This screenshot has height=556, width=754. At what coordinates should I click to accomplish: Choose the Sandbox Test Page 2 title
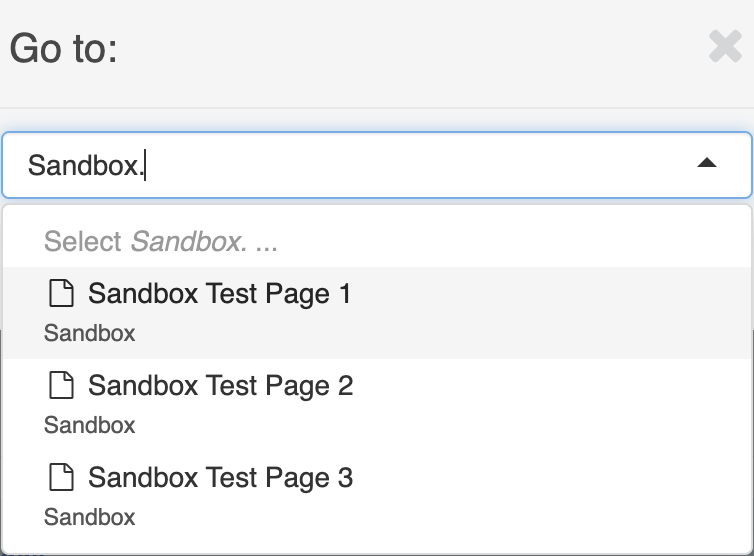pos(220,386)
